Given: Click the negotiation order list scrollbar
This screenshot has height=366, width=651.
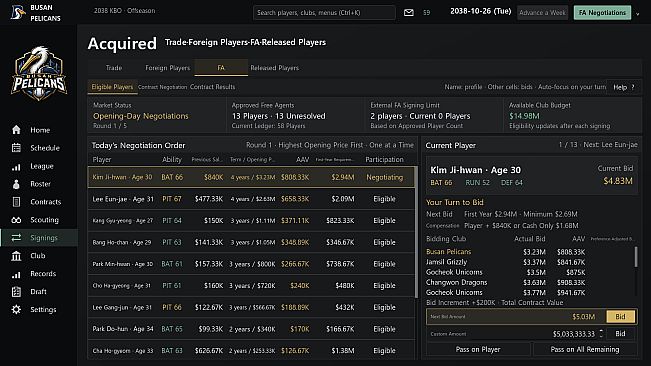Looking at the screenshot, I should coord(416,232).
